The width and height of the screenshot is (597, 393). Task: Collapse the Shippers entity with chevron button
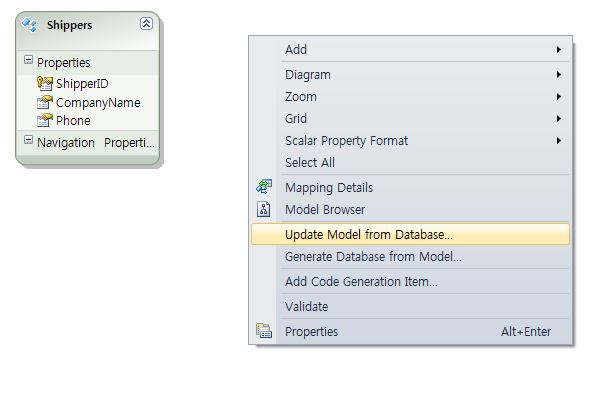point(146,24)
